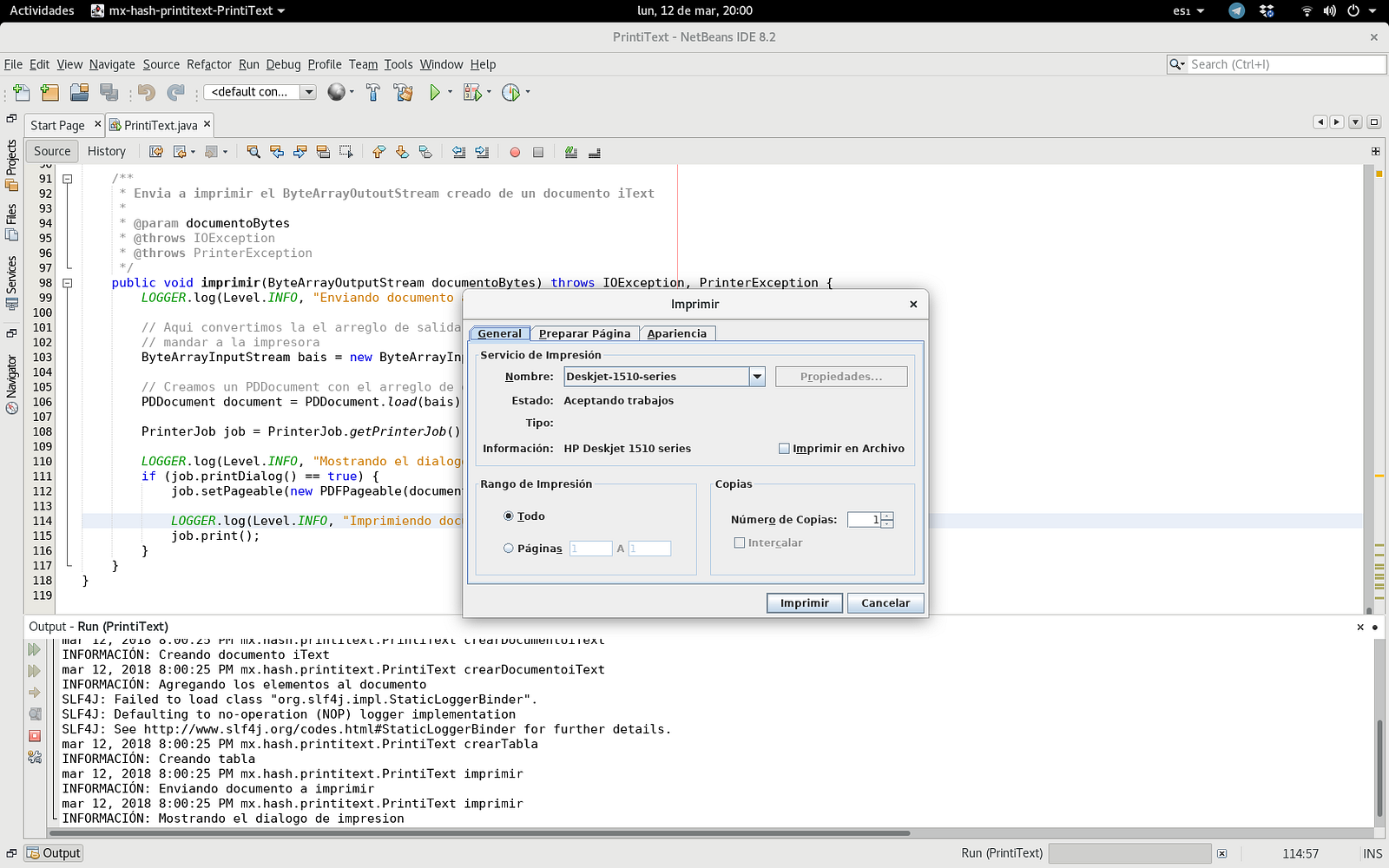Select the Todo print range option
This screenshot has width=1389, height=868.
pos(509,516)
